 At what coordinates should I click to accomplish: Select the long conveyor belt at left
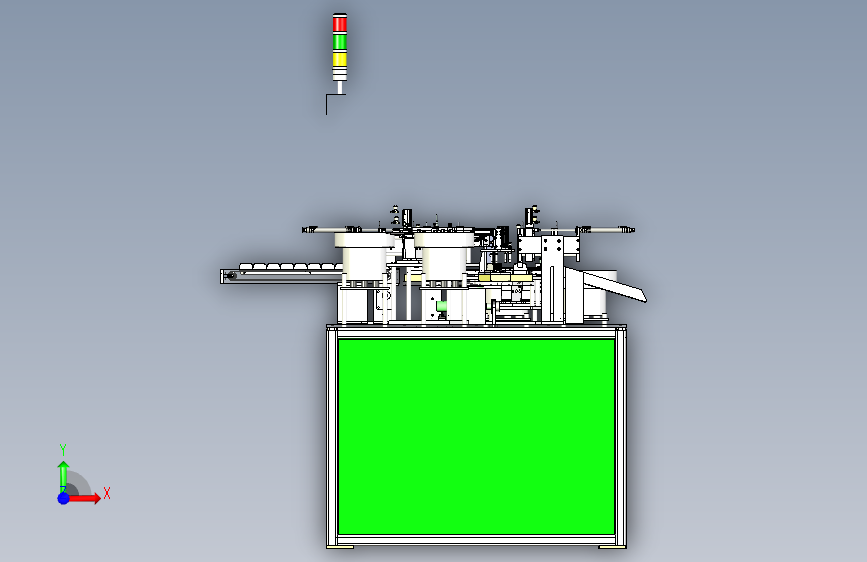click(x=280, y=274)
